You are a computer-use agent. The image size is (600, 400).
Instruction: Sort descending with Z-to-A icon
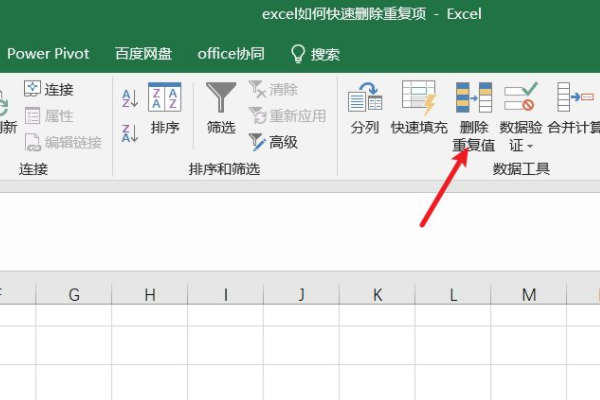click(x=130, y=133)
